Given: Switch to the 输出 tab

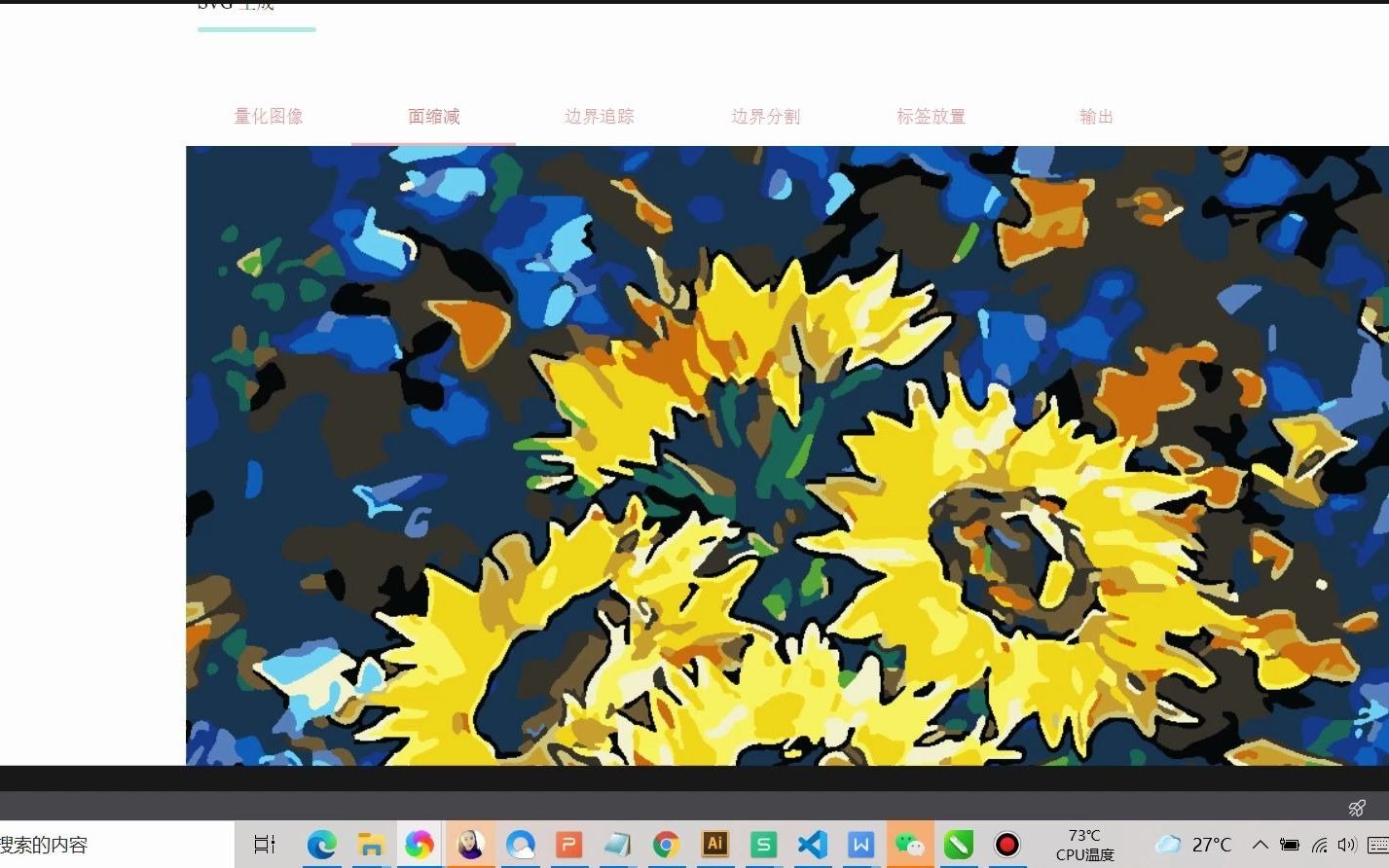Looking at the screenshot, I should tap(1096, 116).
